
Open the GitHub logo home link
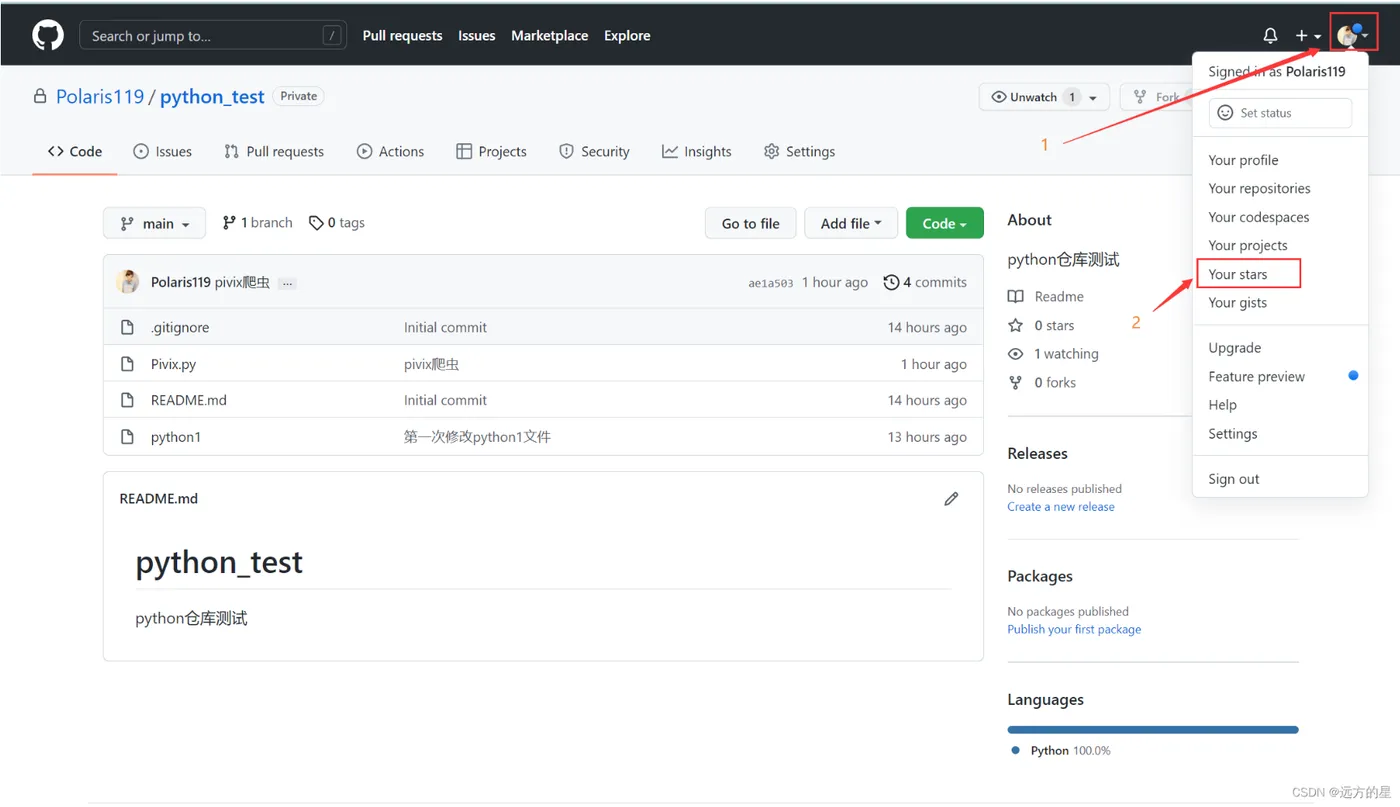pos(48,35)
